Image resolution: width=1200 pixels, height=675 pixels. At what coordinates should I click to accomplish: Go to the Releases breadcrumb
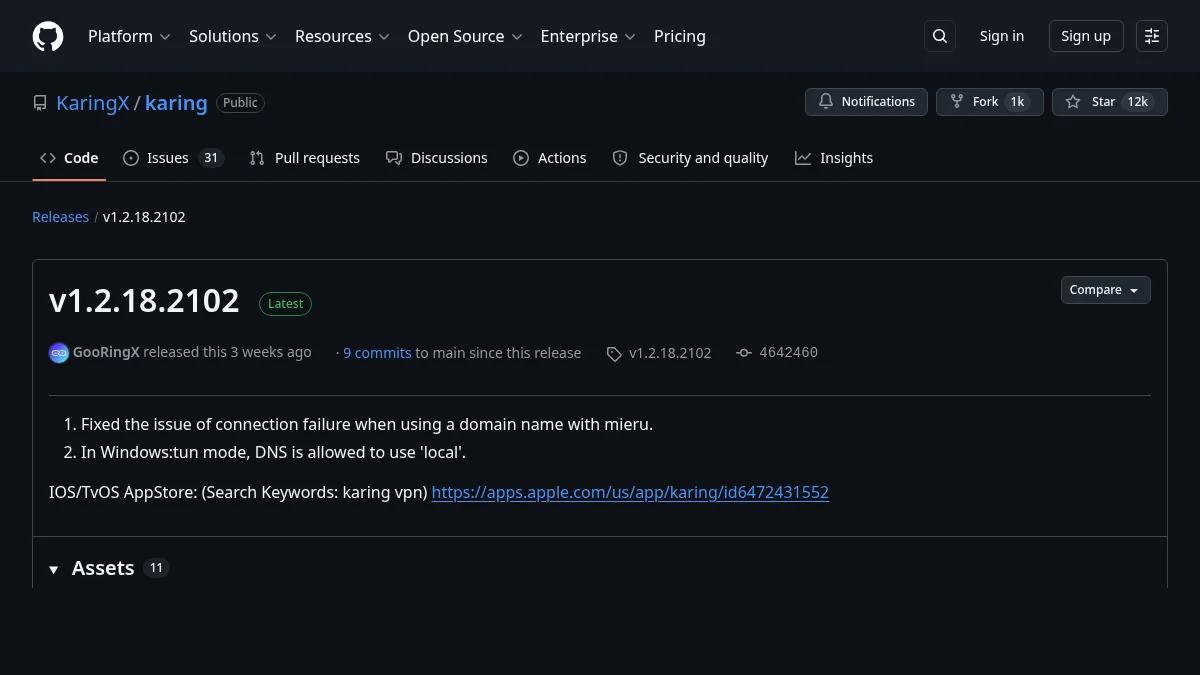pyautogui.click(x=60, y=217)
